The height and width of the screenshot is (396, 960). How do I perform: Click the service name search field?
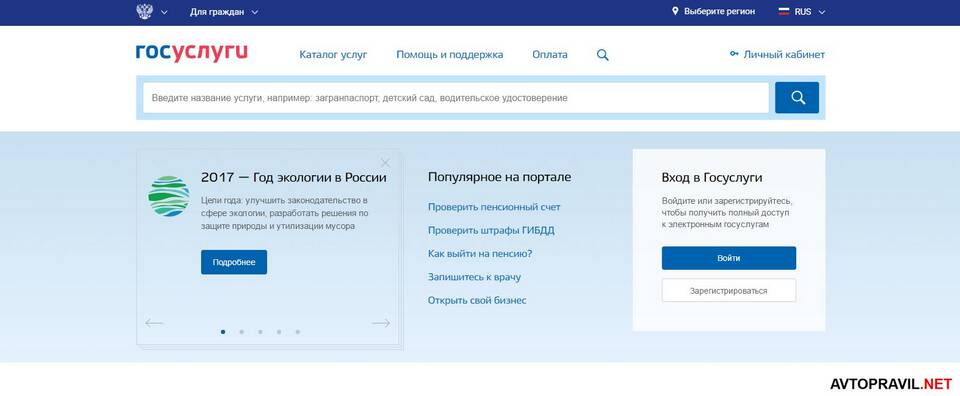456,98
